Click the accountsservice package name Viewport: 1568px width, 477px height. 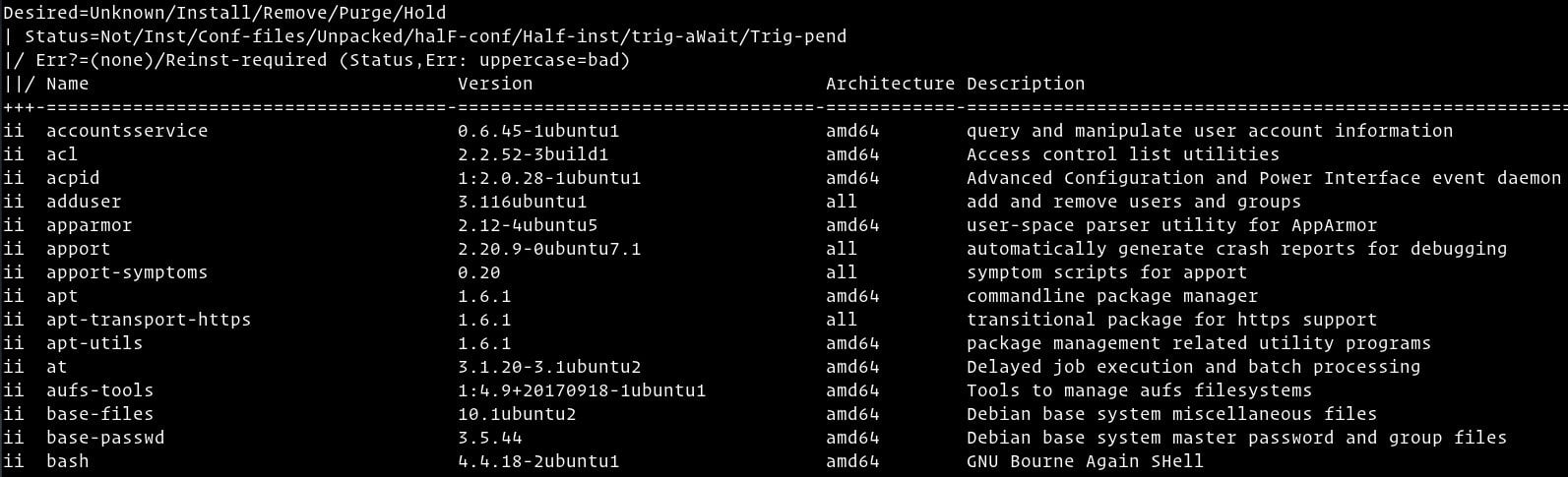click(x=127, y=131)
